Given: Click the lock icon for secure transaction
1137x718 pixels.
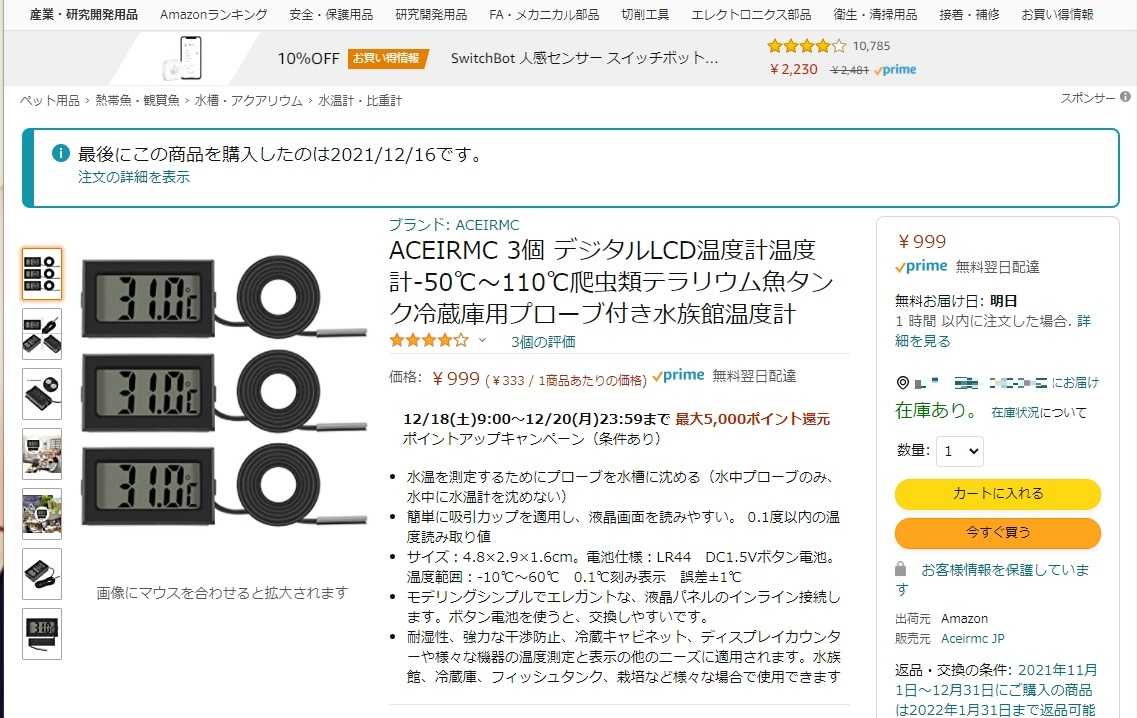Looking at the screenshot, I should tap(901, 569).
